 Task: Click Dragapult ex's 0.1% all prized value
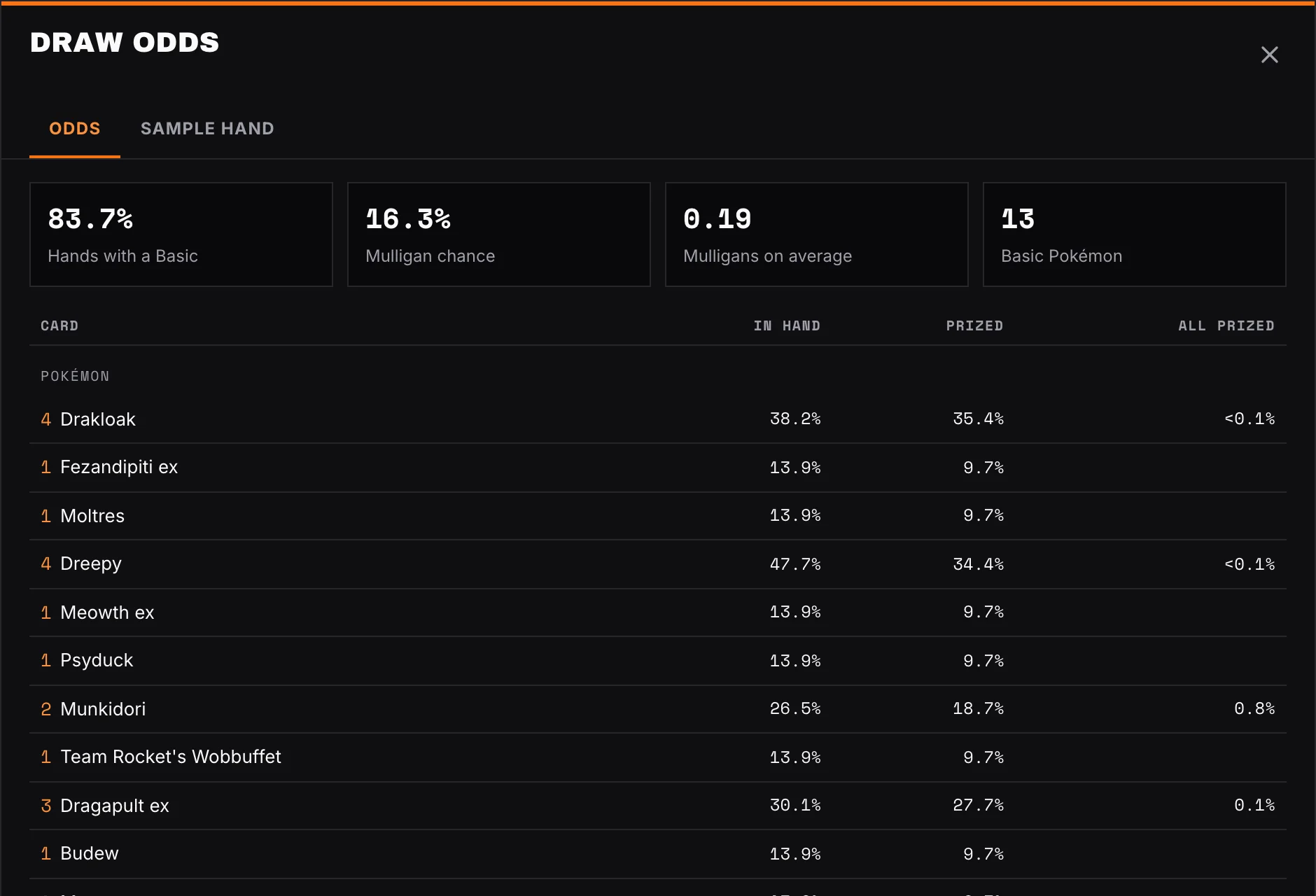(1254, 805)
